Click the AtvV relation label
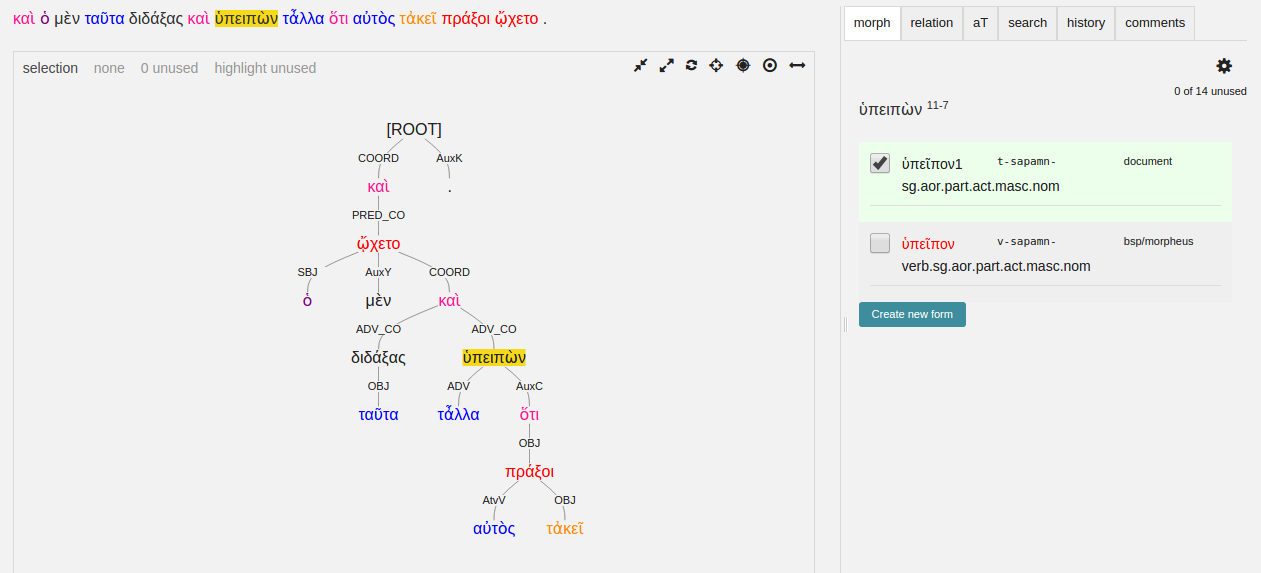 pyautogui.click(x=494, y=500)
